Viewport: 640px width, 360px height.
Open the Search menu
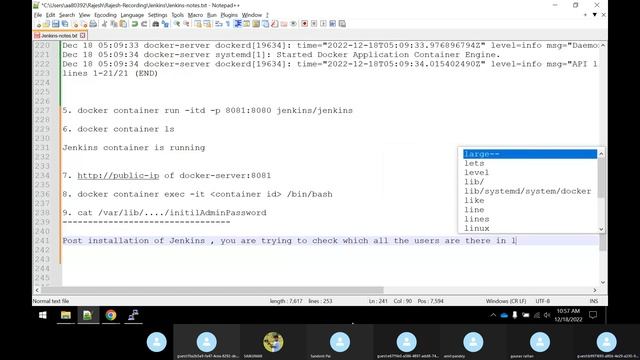tap(67, 15)
